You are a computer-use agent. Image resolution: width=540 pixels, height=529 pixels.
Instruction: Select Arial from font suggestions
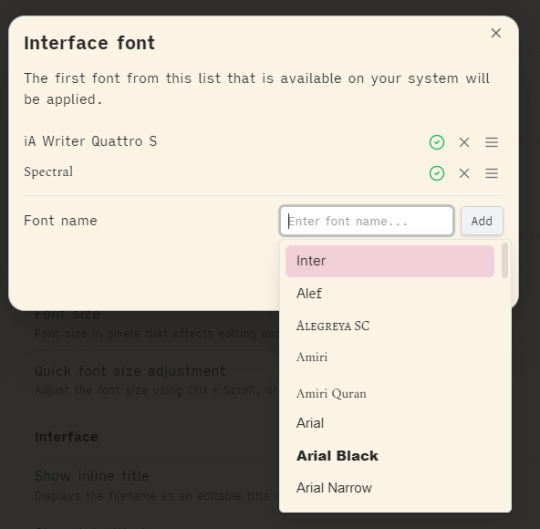pos(390,423)
